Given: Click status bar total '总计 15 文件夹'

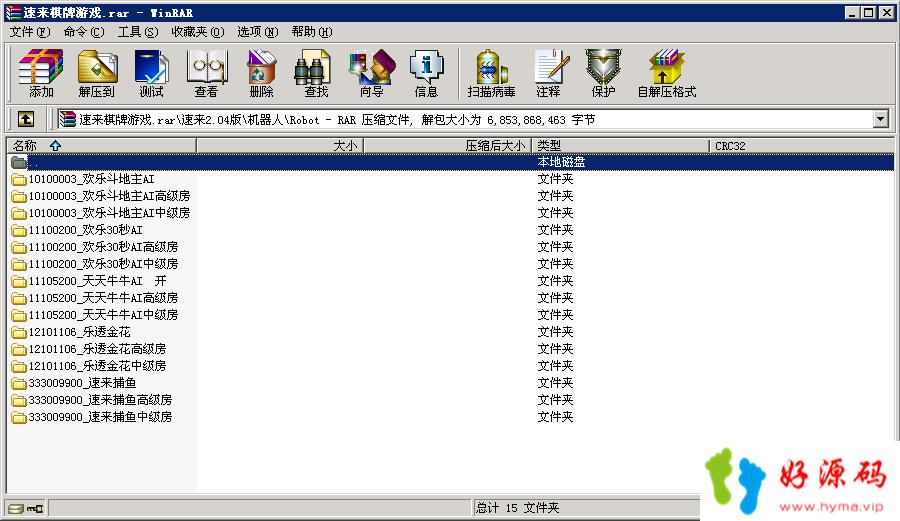Looking at the screenshot, I should click(x=517, y=508).
